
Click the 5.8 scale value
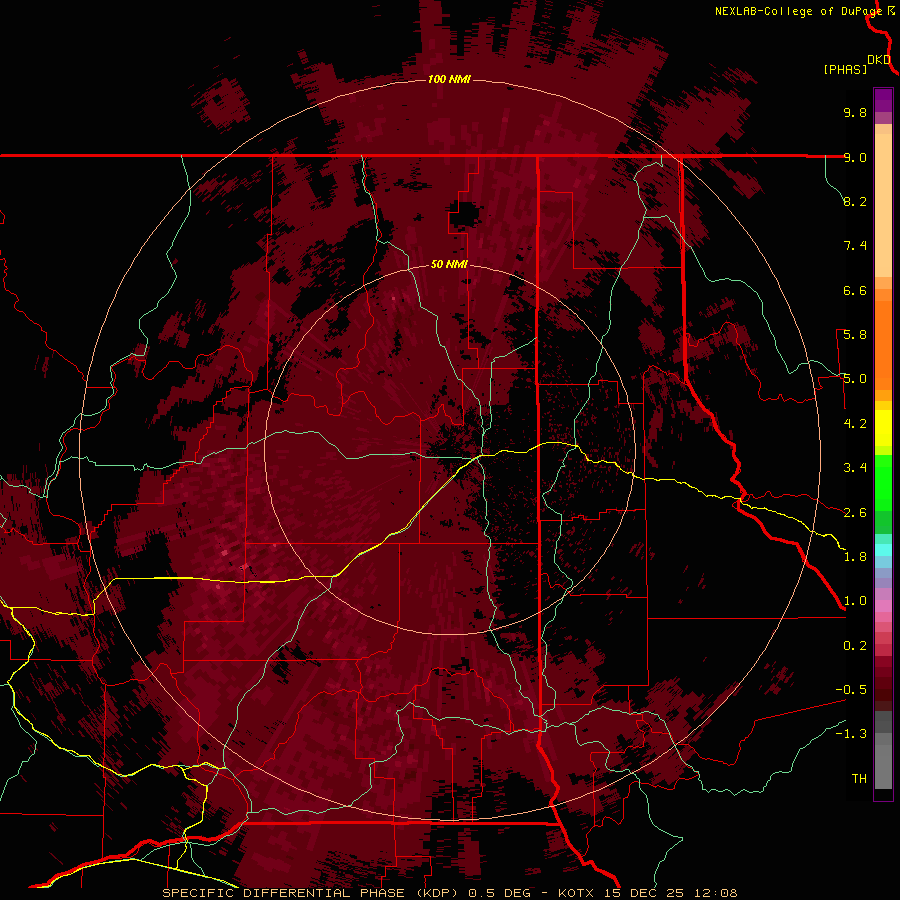pos(855,335)
